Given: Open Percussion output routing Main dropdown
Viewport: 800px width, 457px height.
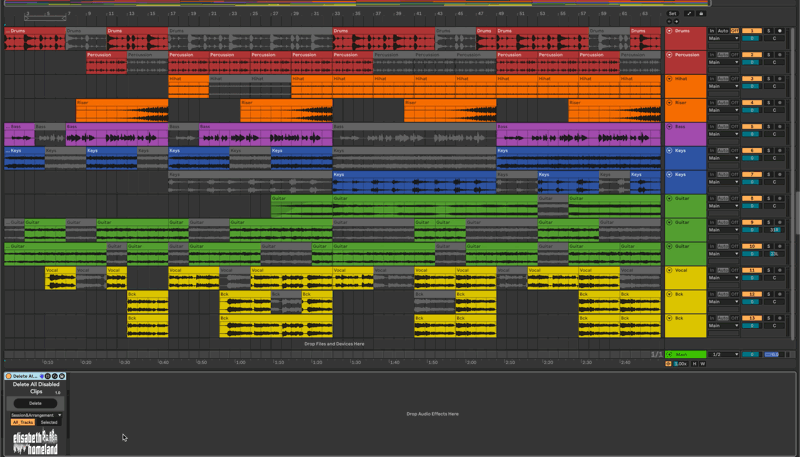Looking at the screenshot, I should point(723,62).
